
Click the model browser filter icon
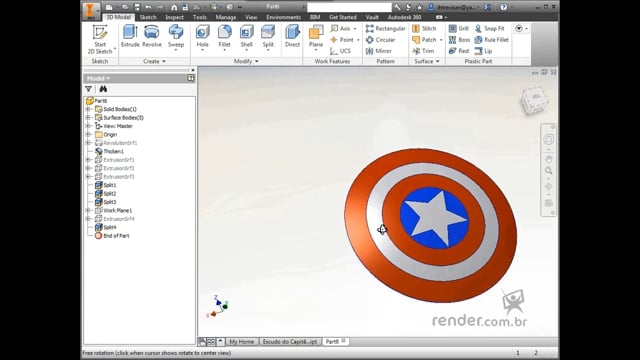[89, 89]
